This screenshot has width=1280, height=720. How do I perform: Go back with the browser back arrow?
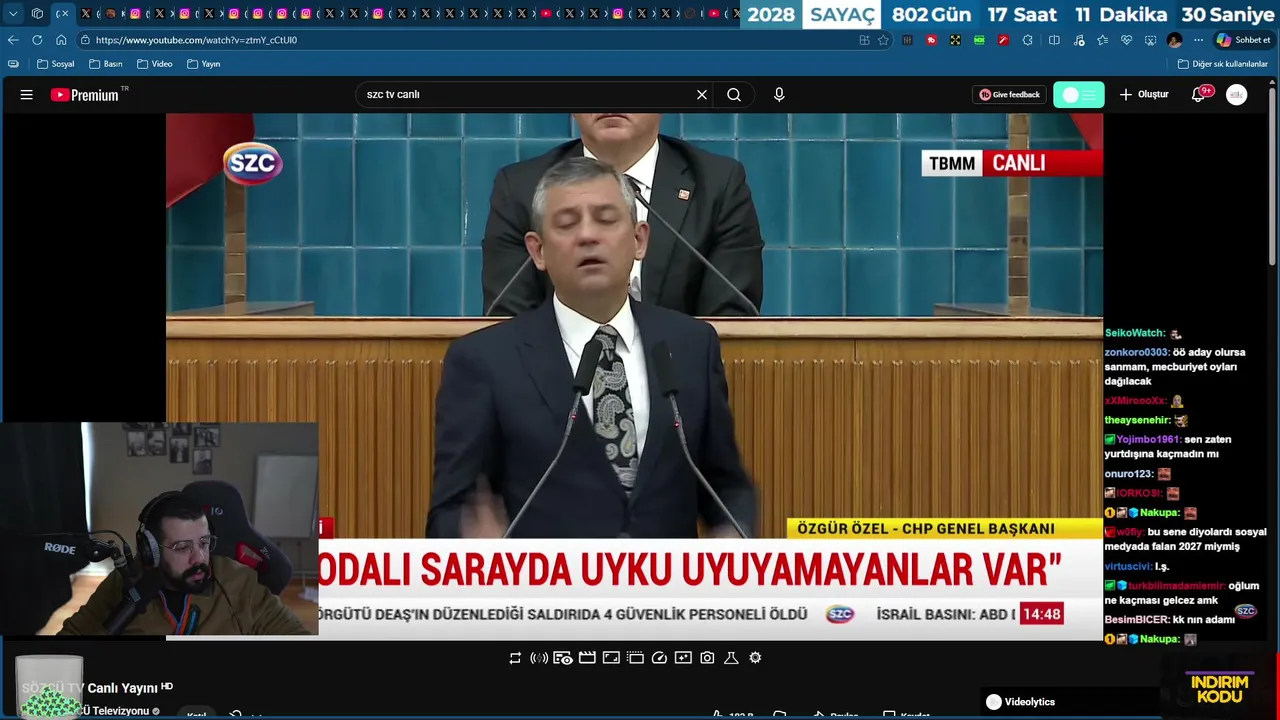pyautogui.click(x=13, y=40)
